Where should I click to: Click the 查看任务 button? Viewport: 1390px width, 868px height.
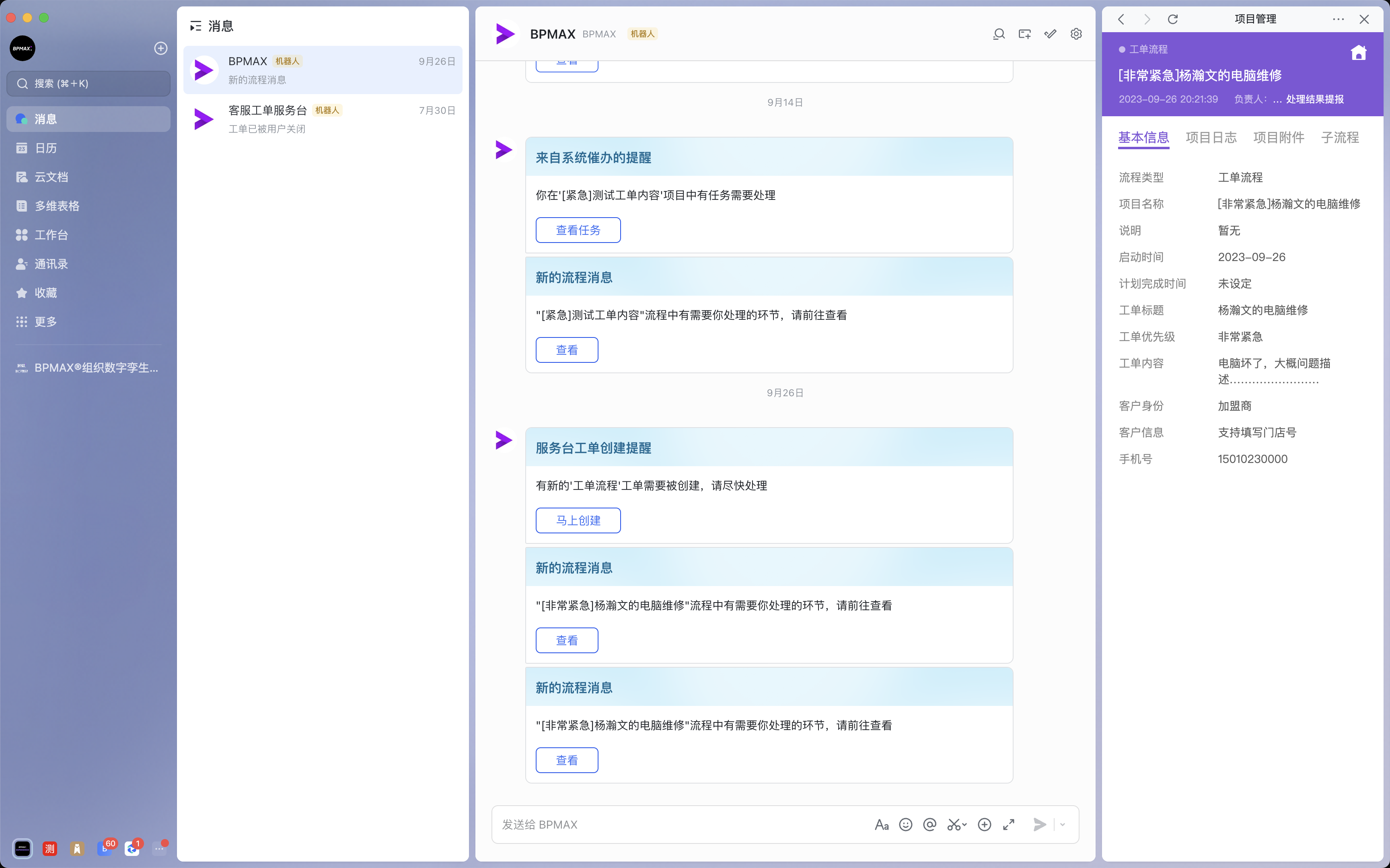(578, 230)
